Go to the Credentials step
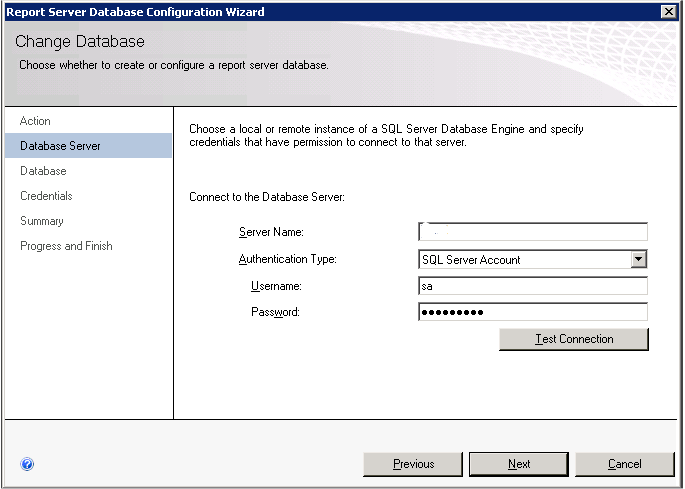Image resolution: width=685 pixels, height=489 pixels. click(x=46, y=196)
